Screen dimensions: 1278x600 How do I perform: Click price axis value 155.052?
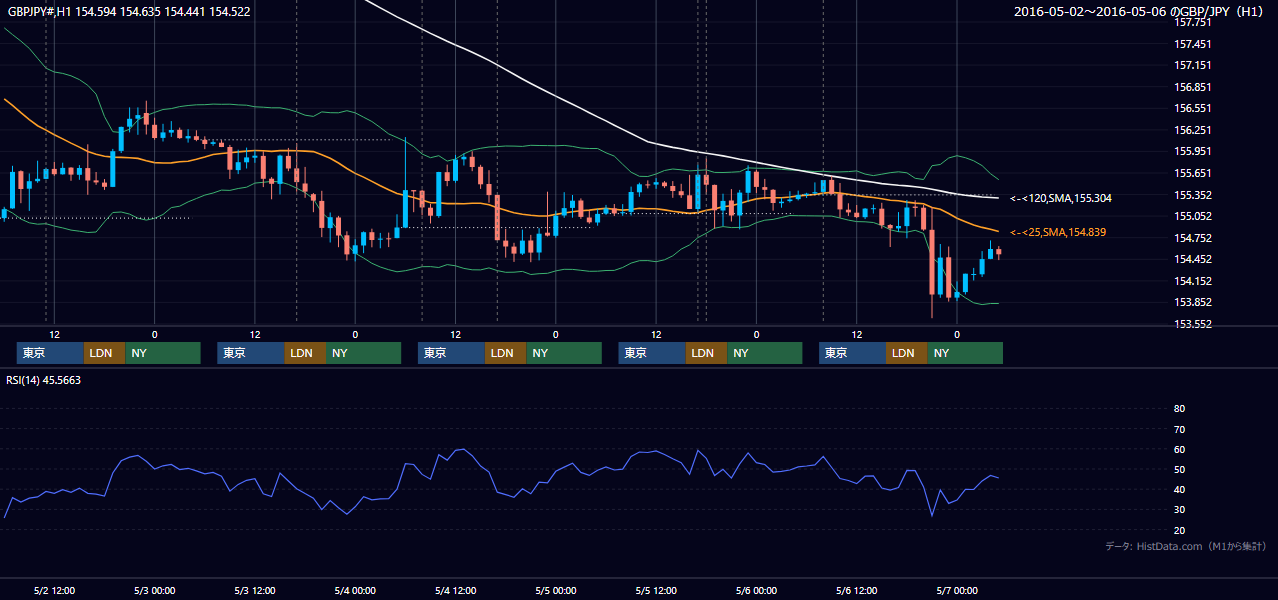click(1193, 216)
